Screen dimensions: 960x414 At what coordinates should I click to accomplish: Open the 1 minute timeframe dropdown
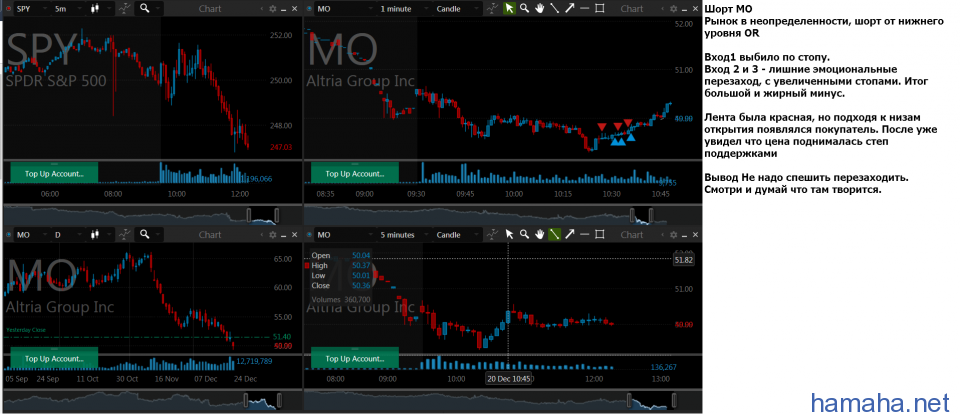coord(403,9)
